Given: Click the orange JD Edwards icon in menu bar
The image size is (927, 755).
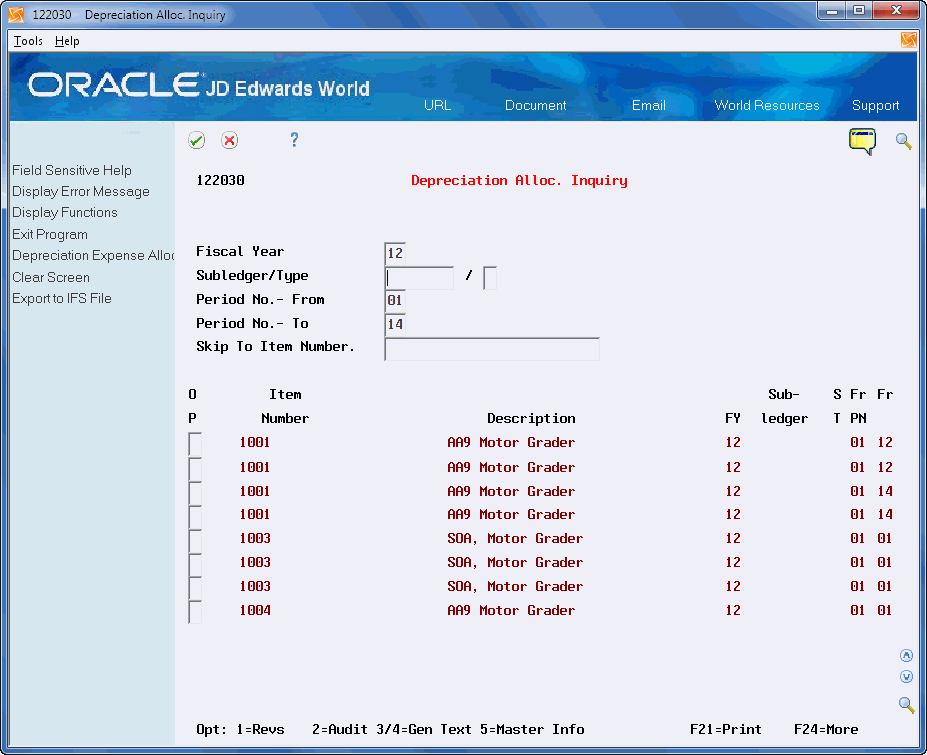Looking at the screenshot, I should click(908, 40).
